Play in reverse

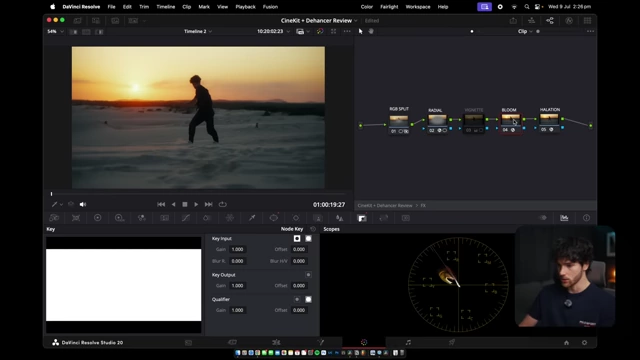tap(173, 204)
